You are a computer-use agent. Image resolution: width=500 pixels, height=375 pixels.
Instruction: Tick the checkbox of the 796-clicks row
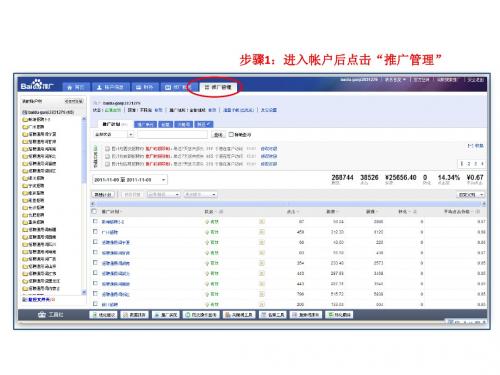pyautogui.click(x=95, y=294)
